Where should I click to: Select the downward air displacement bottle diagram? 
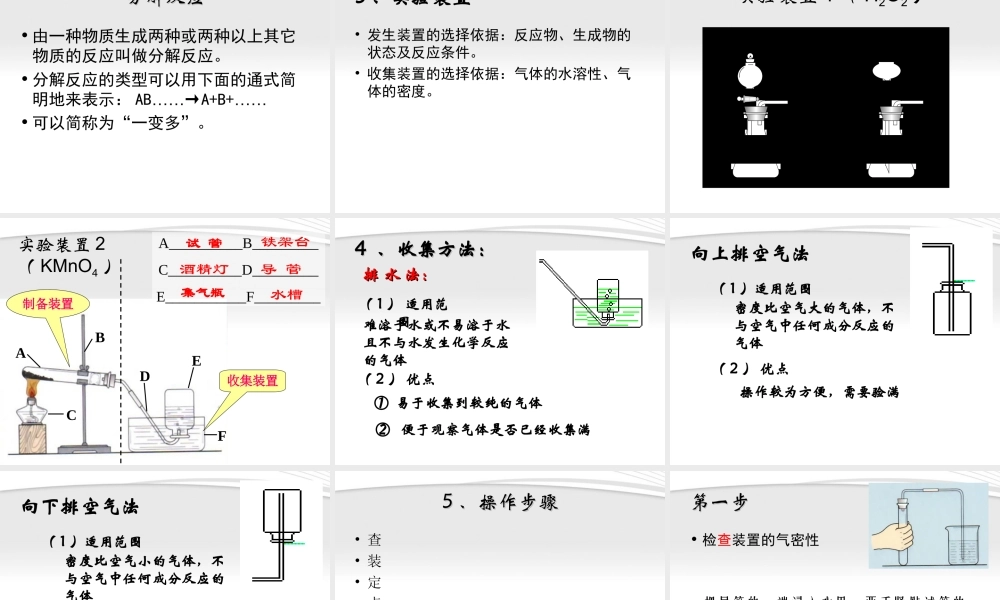(279, 535)
